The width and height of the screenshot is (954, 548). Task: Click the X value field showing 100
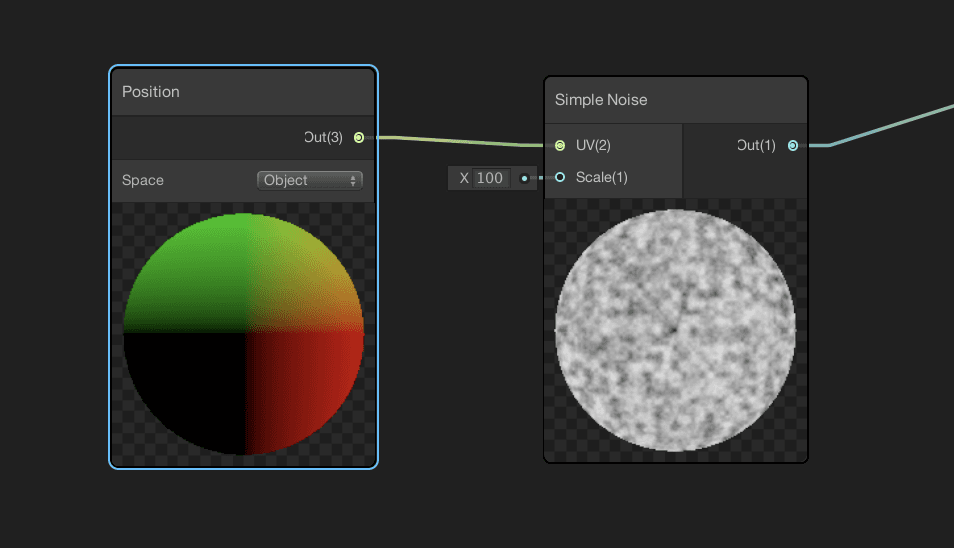[x=490, y=179]
